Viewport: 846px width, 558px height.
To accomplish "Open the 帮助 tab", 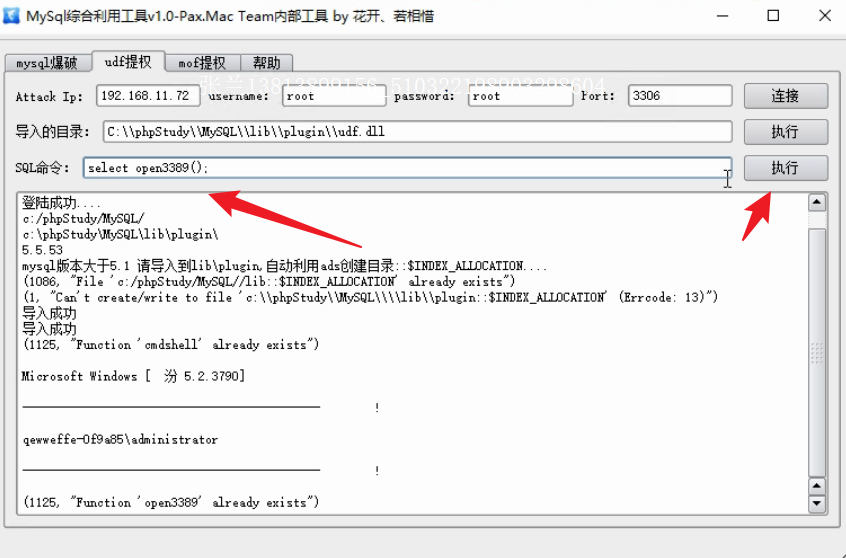I will click(x=267, y=63).
